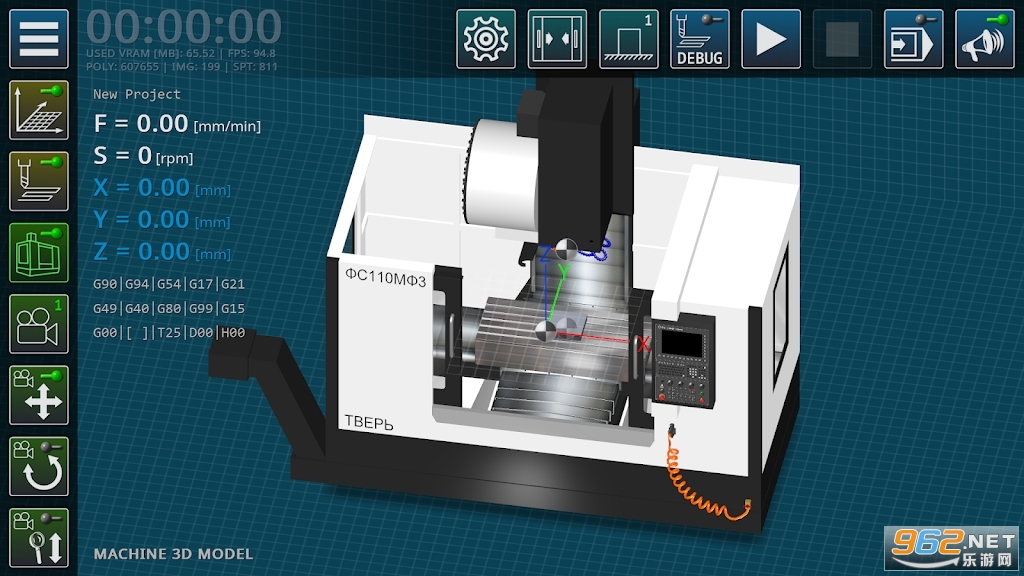The image size is (1024, 576).
Task: Toggle the coordinate grid axes display
Action: pos(39,110)
